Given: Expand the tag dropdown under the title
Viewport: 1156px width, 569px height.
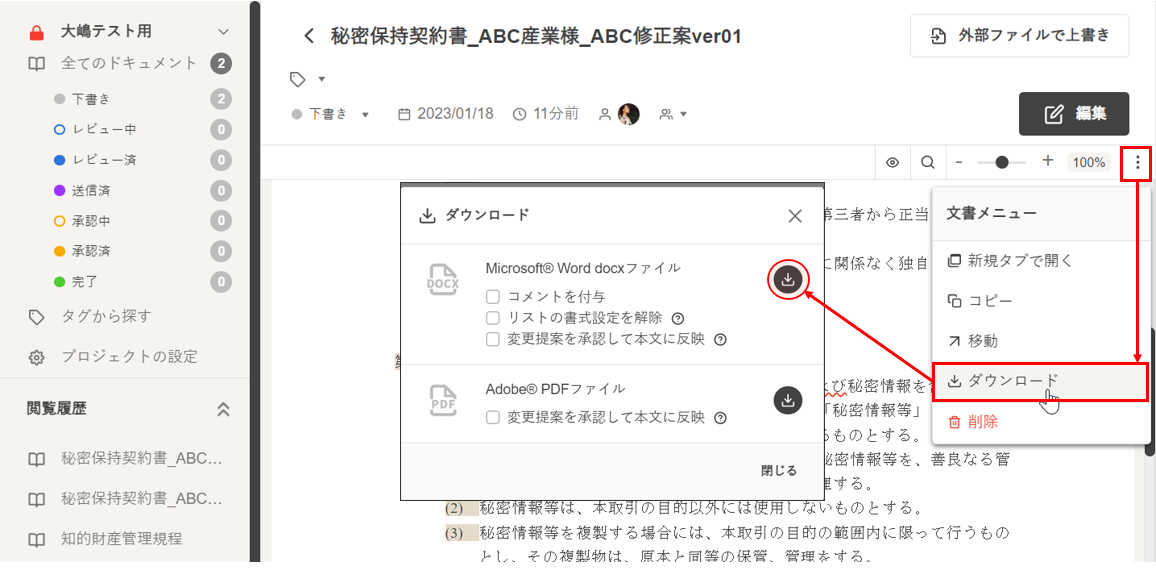Looking at the screenshot, I should click(308, 79).
